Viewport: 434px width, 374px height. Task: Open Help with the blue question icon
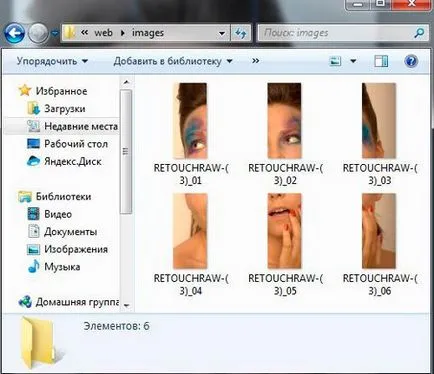pos(411,61)
